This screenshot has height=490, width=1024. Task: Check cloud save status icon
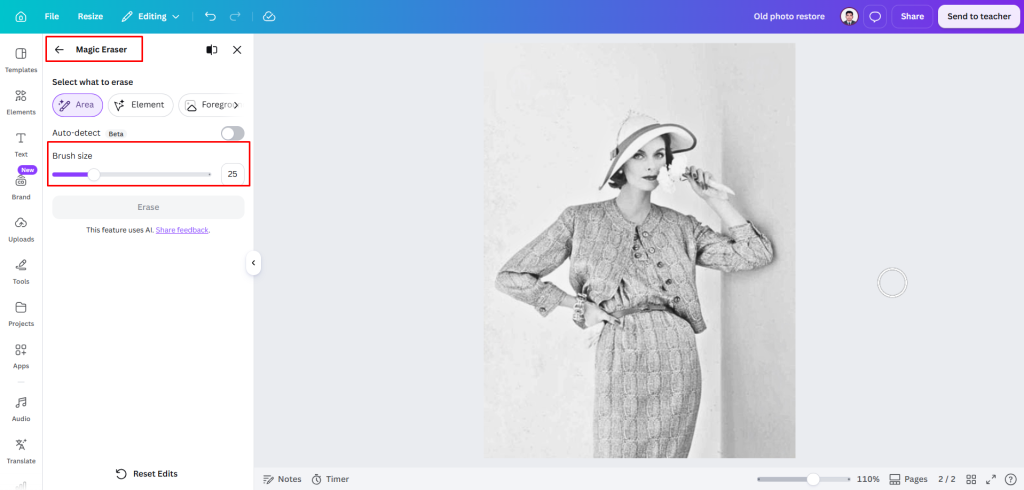pyautogui.click(x=269, y=16)
